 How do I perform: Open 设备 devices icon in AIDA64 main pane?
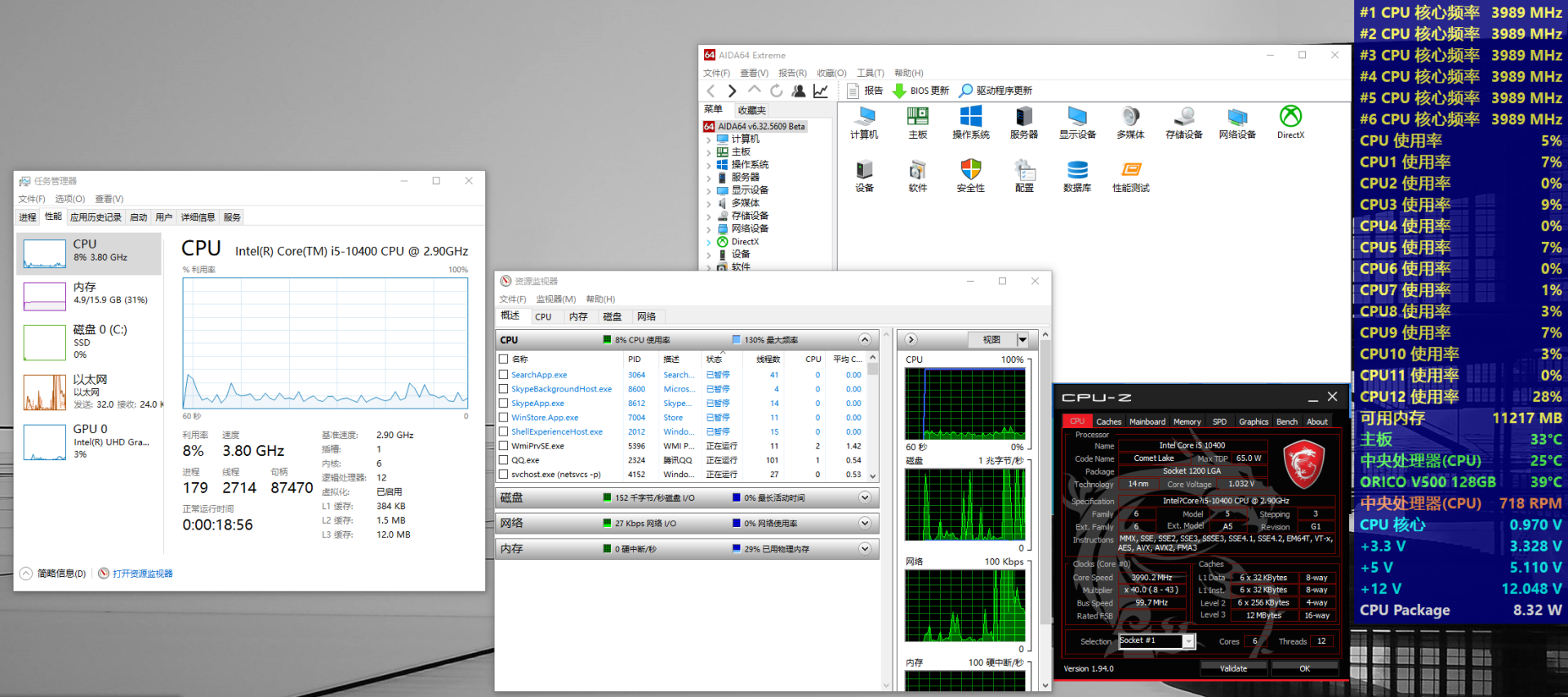click(x=864, y=176)
